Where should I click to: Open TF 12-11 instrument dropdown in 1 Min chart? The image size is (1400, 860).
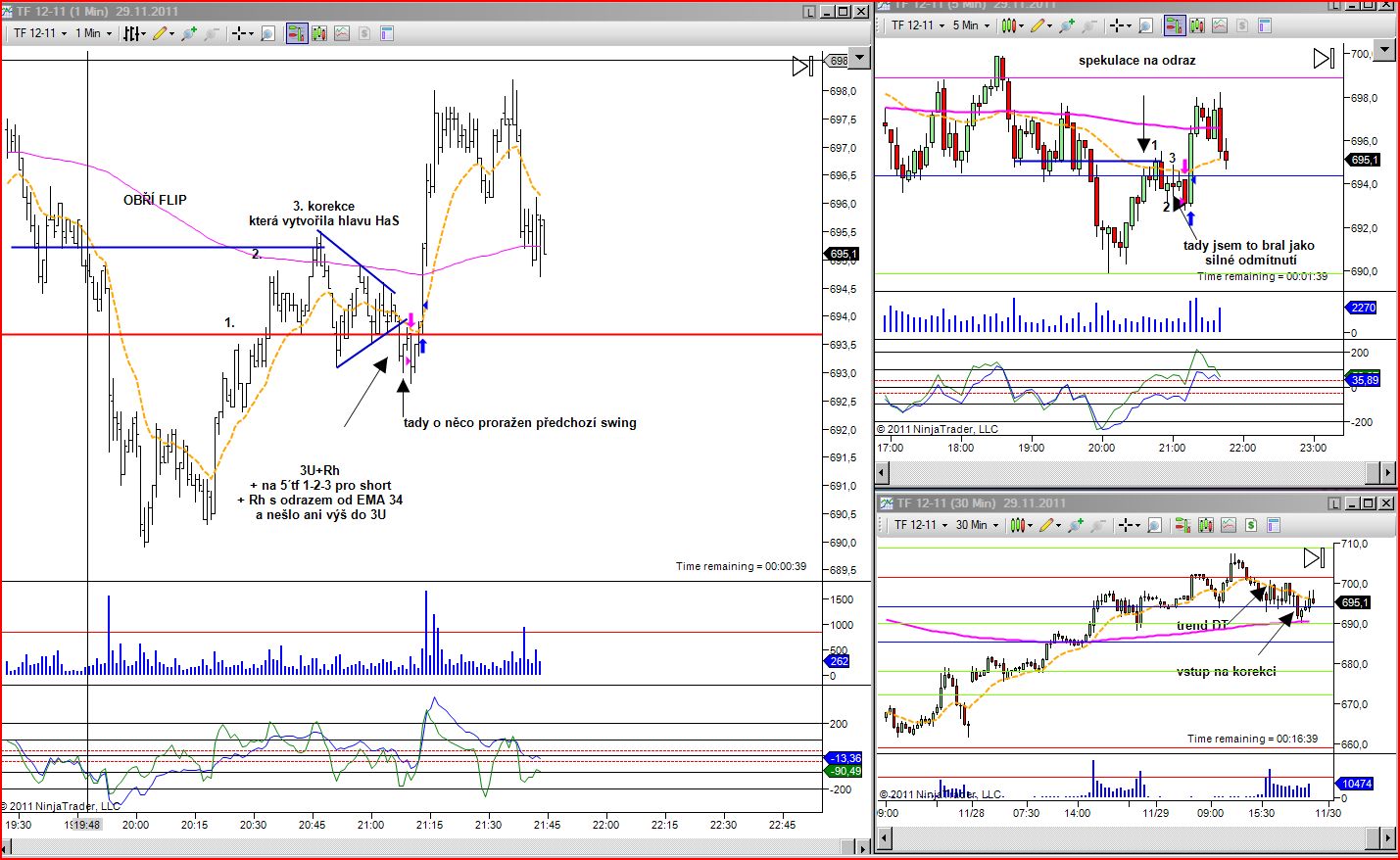[x=40, y=33]
